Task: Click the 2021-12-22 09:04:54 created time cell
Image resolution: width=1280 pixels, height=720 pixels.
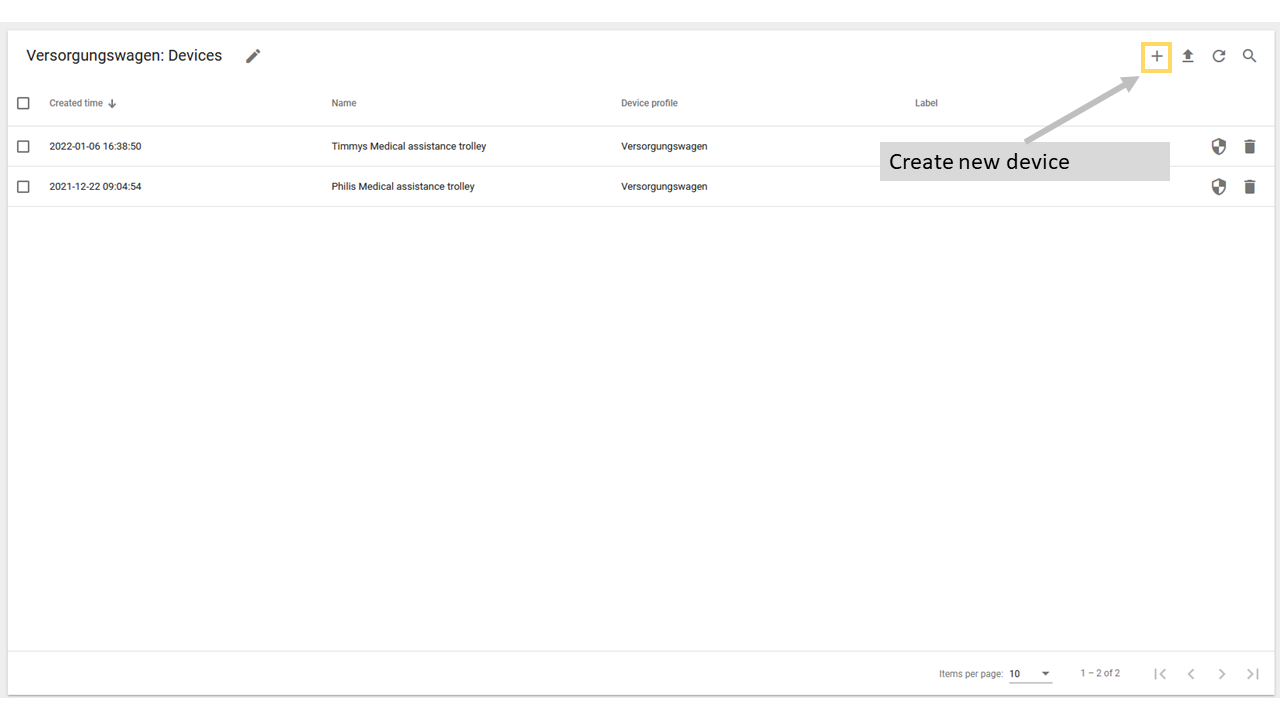Action: (x=95, y=187)
